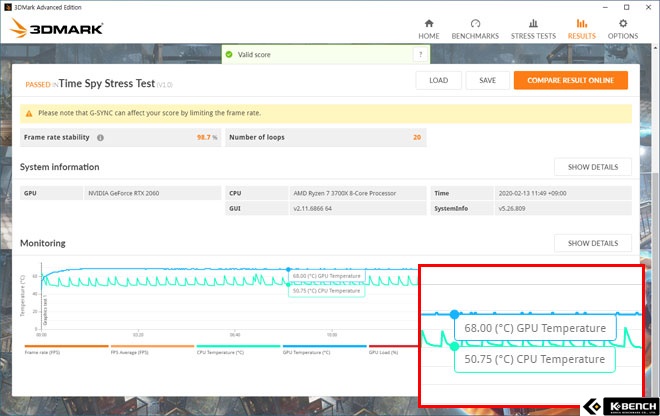Click the SAVE button

click(x=487, y=80)
